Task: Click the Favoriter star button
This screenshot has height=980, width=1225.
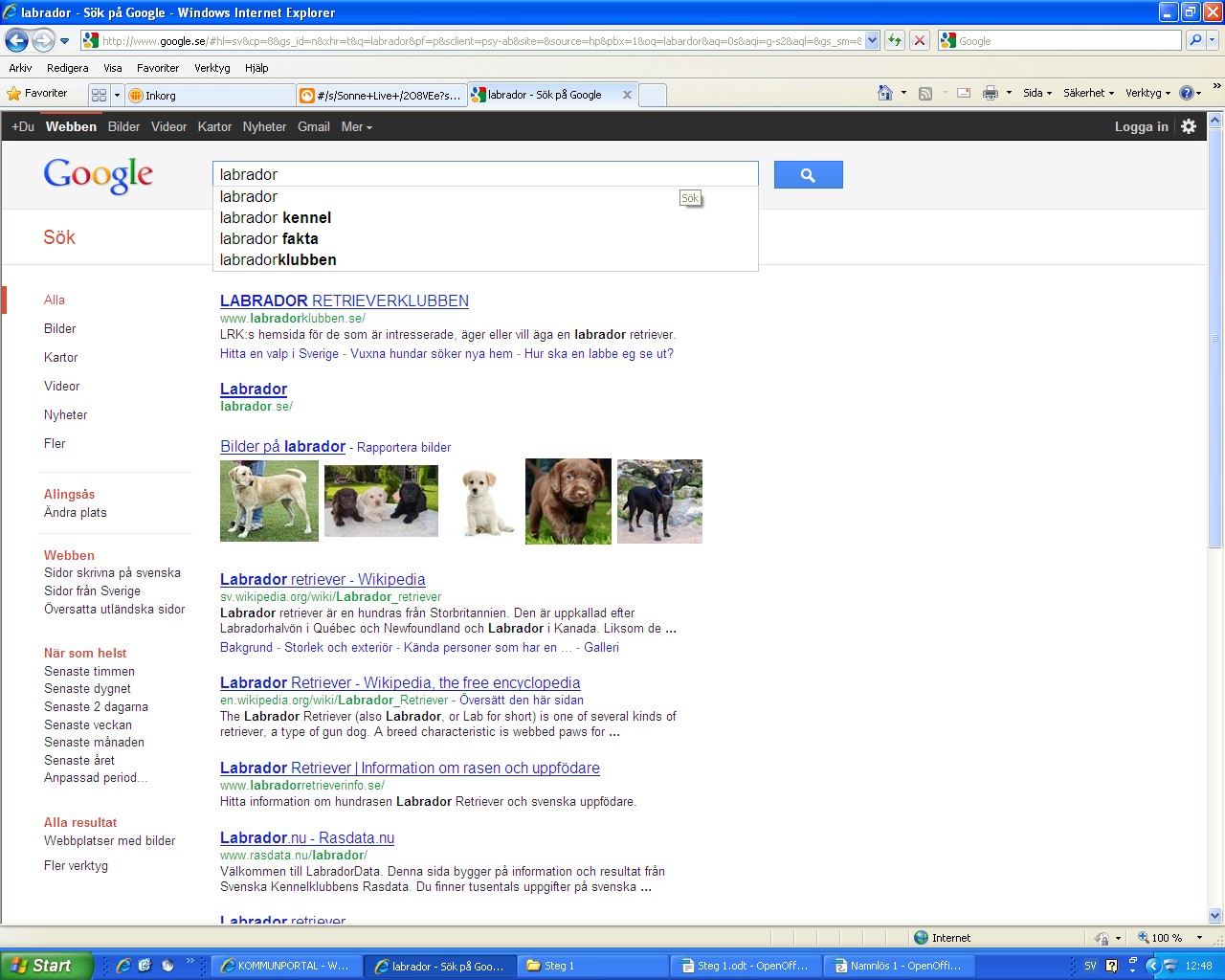Action: click(x=37, y=94)
